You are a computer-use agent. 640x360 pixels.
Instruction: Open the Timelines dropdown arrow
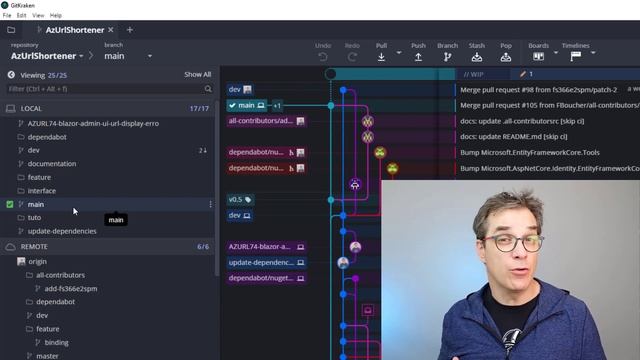point(593,53)
